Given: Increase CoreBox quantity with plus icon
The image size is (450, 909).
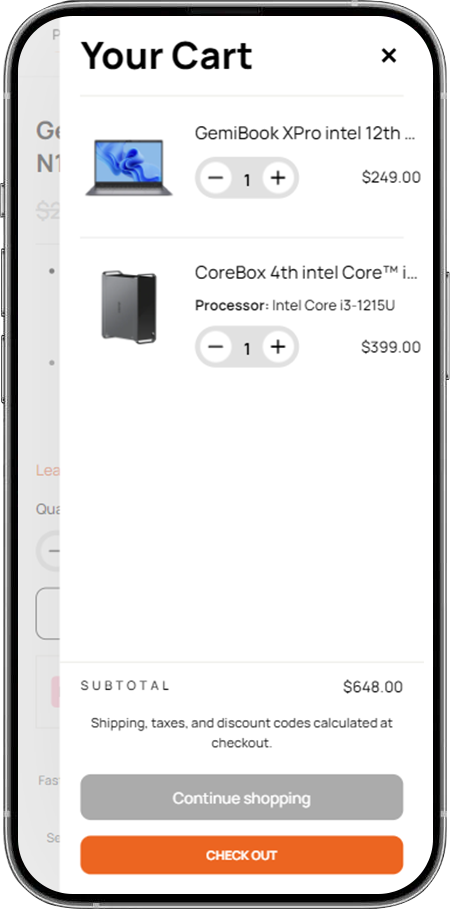Looking at the screenshot, I should [x=278, y=347].
